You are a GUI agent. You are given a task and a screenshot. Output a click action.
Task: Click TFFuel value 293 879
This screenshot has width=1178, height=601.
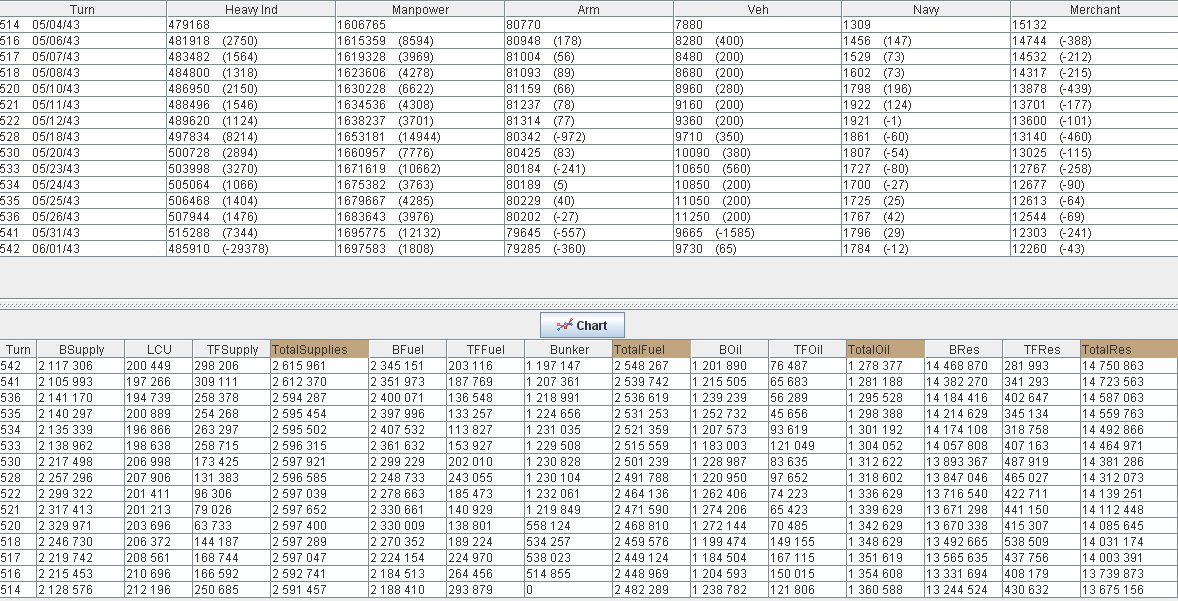[x=485, y=590]
